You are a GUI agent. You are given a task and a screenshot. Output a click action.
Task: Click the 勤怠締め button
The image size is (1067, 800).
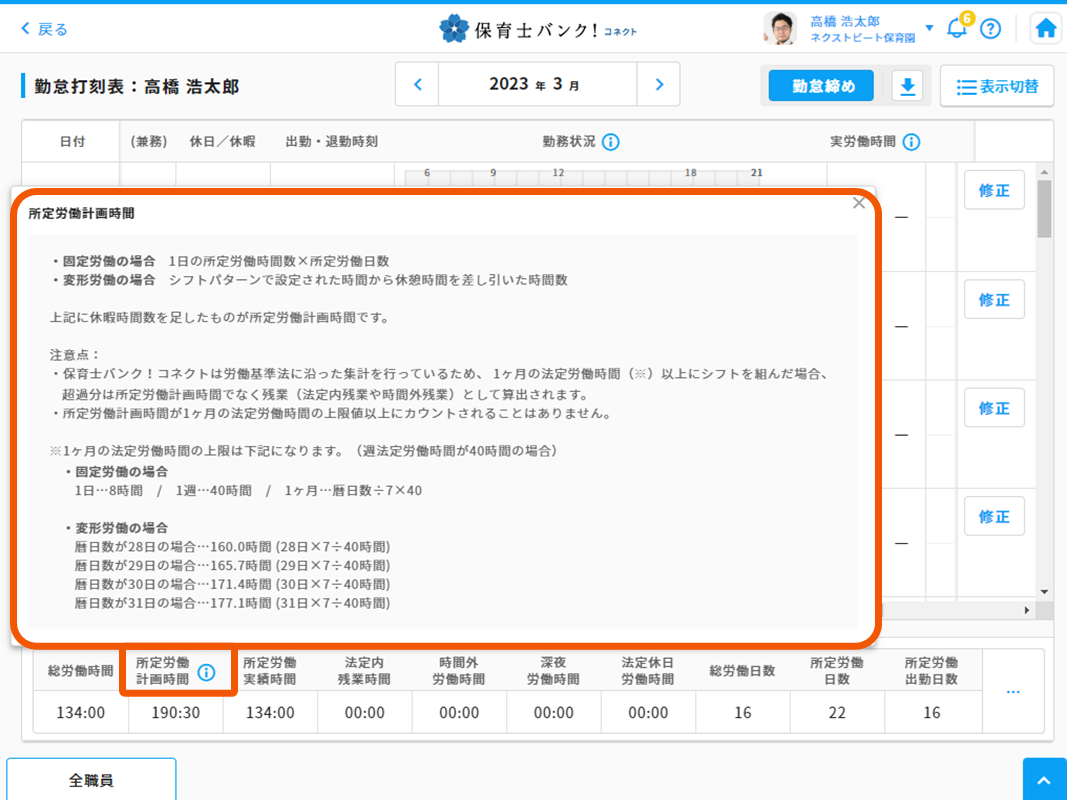(823, 86)
